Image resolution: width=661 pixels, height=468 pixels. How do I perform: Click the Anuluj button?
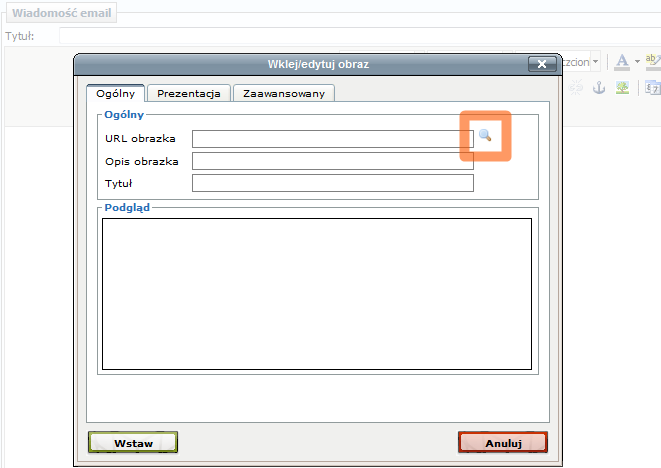503,442
